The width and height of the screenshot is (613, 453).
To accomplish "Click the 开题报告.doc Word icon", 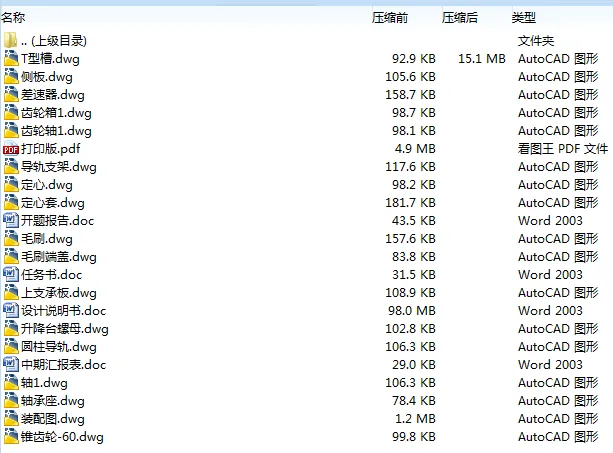I will click(11, 221).
